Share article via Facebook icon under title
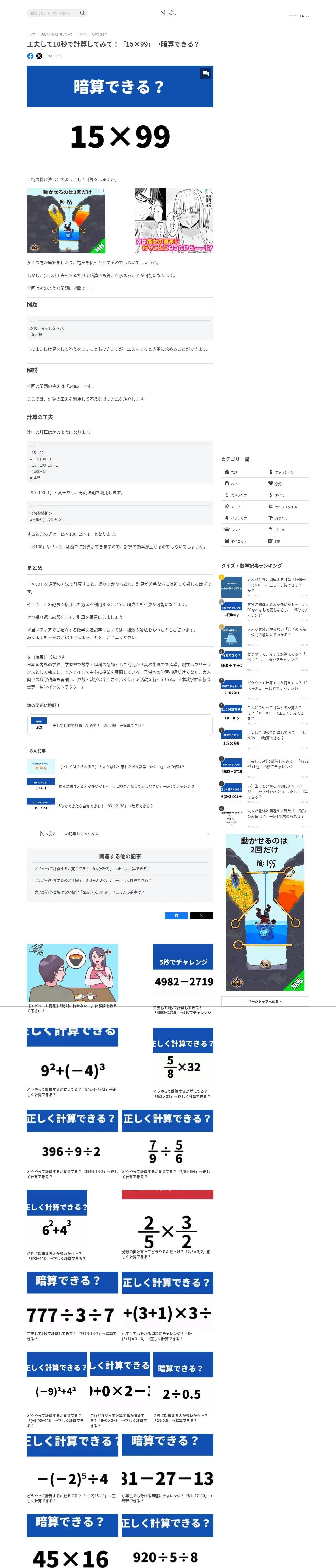The image size is (336, 1568). [x=31, y=56]
